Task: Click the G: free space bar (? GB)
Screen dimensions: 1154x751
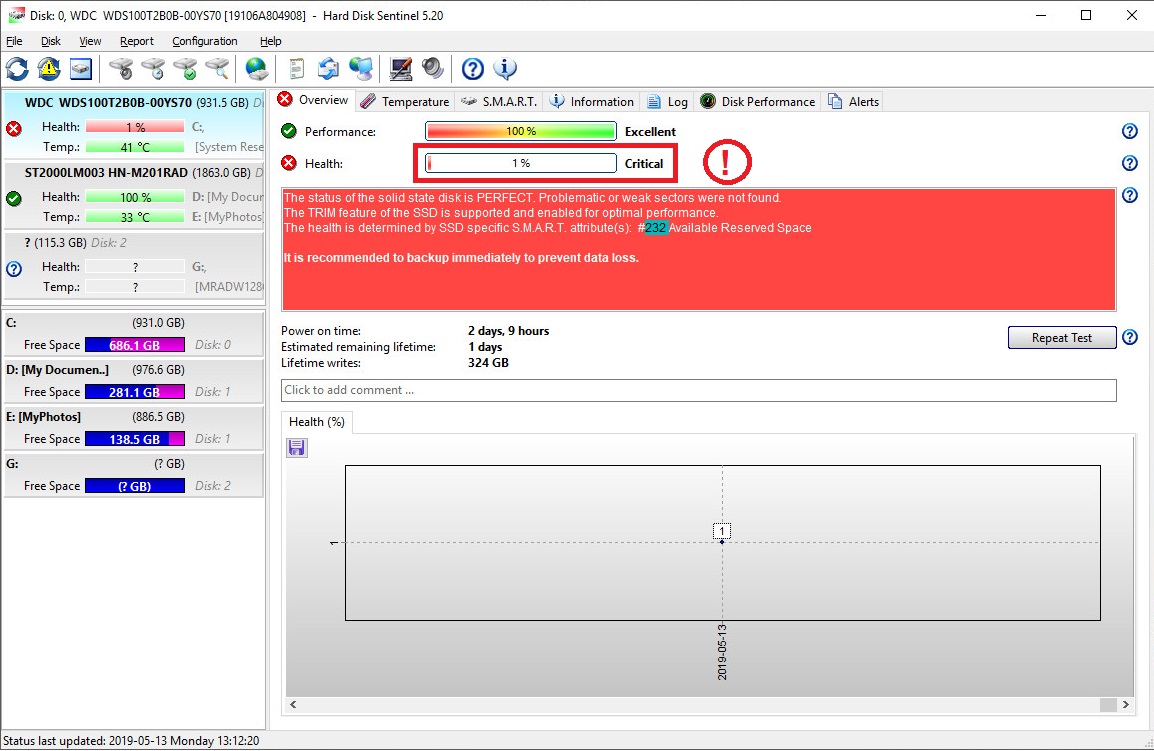Action: click(x=135, y=486)
